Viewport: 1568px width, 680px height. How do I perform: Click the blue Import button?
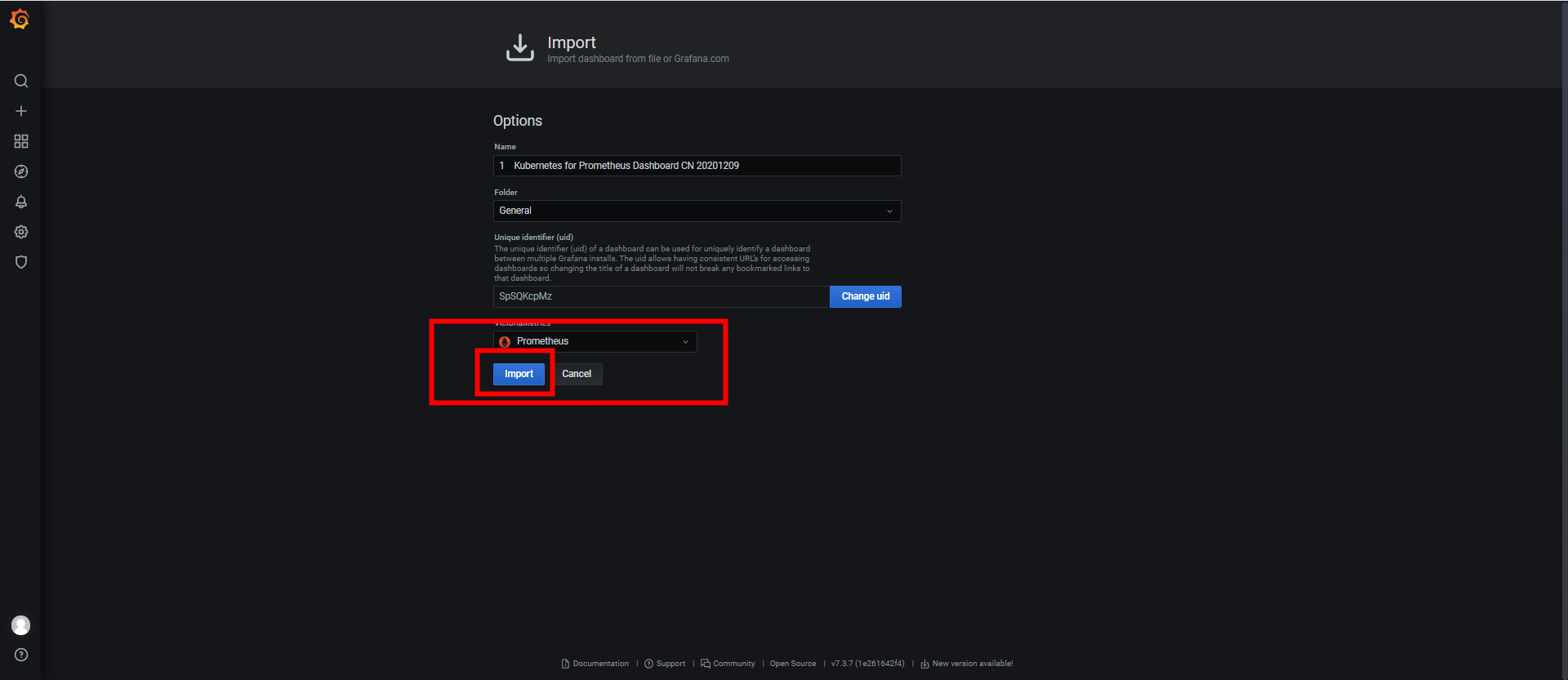519,374
